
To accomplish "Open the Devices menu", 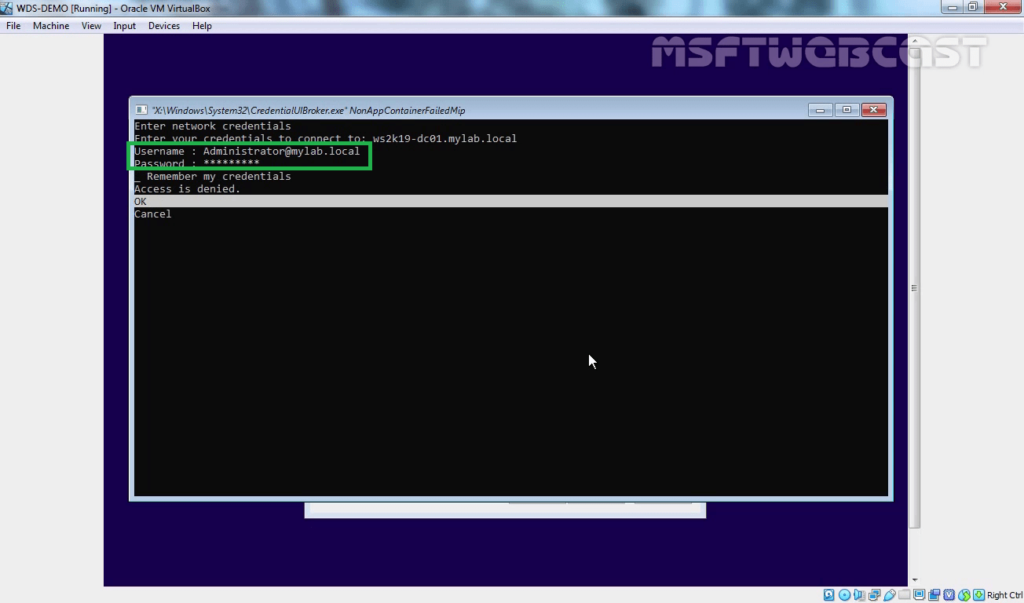I will point(163,25).
